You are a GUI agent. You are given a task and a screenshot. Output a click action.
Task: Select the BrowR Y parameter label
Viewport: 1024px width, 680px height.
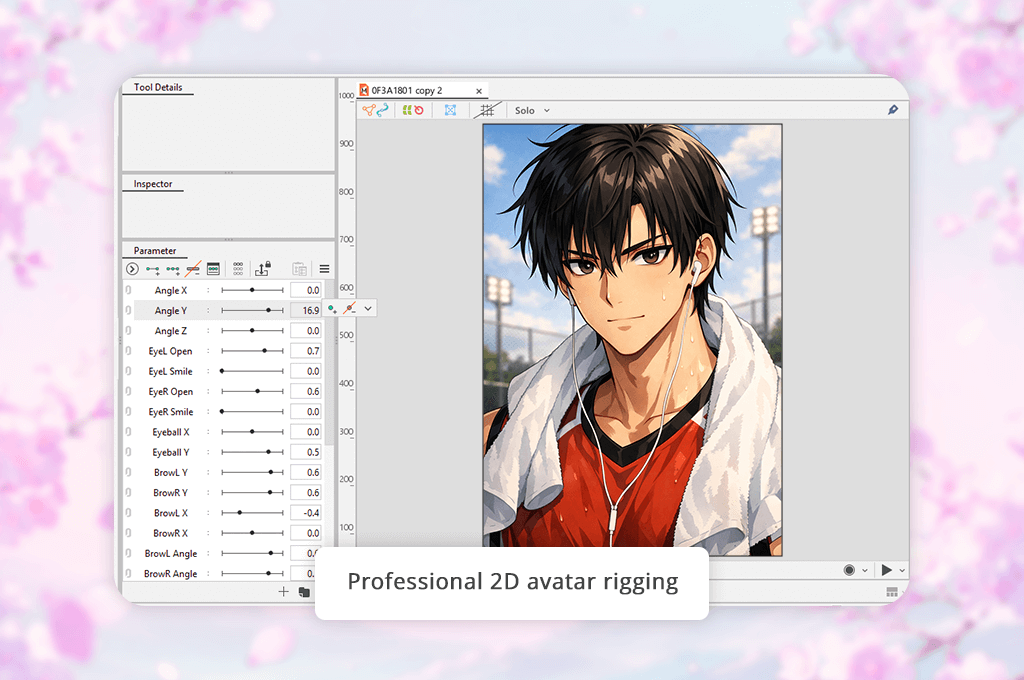[170, 493]
